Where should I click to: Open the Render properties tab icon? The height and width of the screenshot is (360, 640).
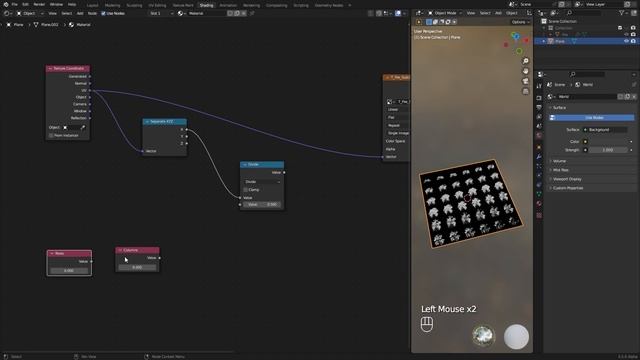click(x=539, y=98)
